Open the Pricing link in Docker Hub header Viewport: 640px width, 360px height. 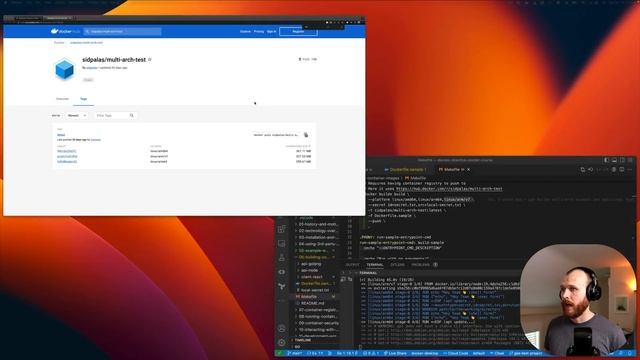pyautogui.click(x=259, y=31)
